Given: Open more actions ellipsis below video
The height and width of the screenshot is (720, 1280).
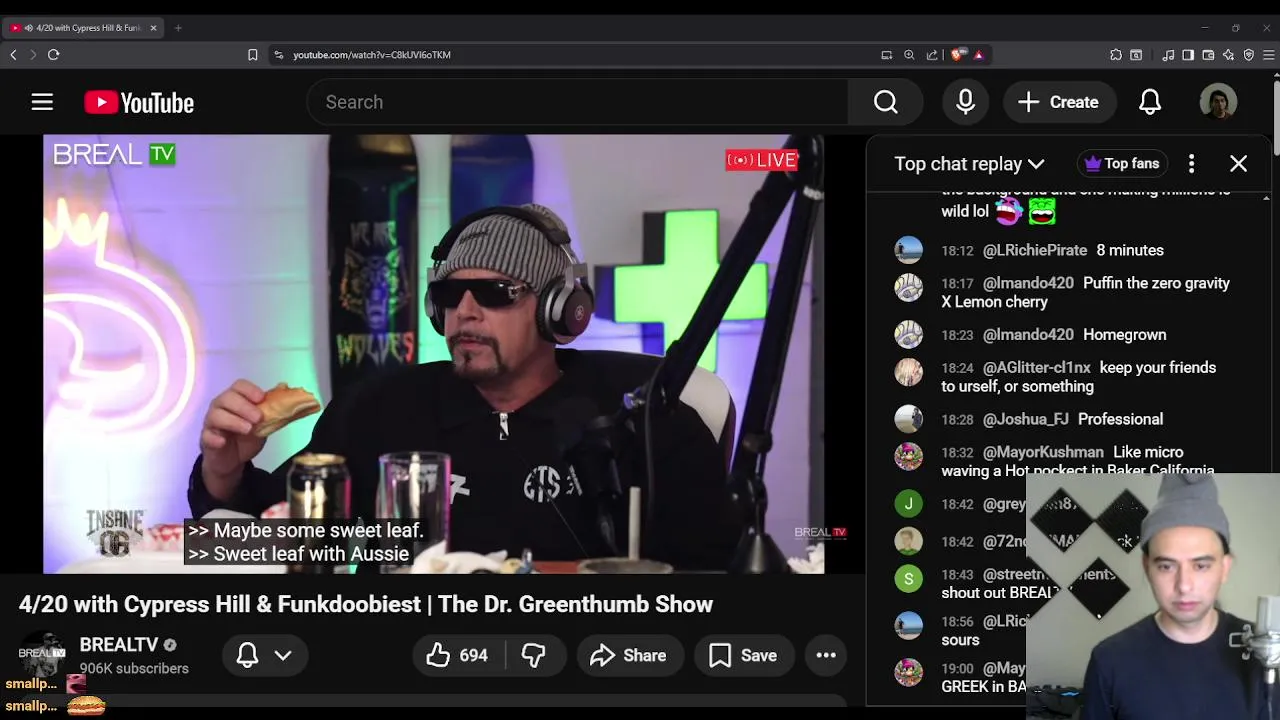Looking at the screenshot, I should coord(826,655).
